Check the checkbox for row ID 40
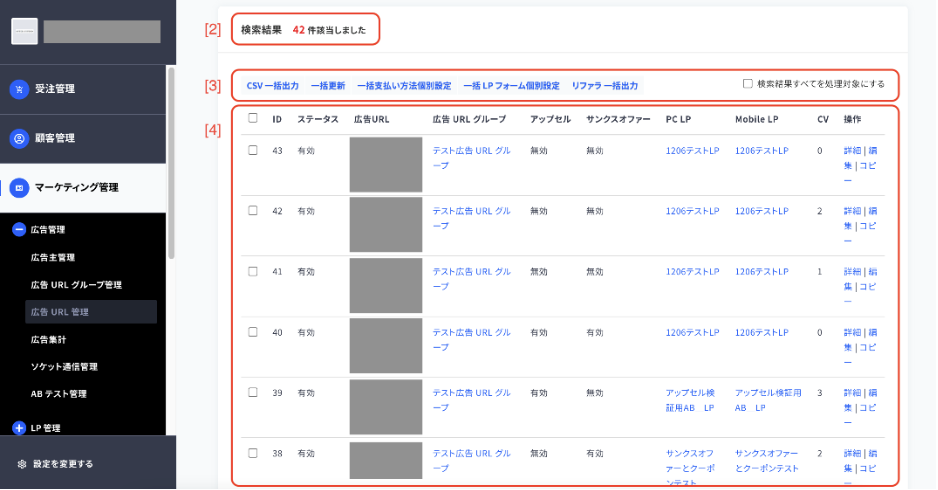The width and height of the screenshot is (938, 490). point(252,332)
